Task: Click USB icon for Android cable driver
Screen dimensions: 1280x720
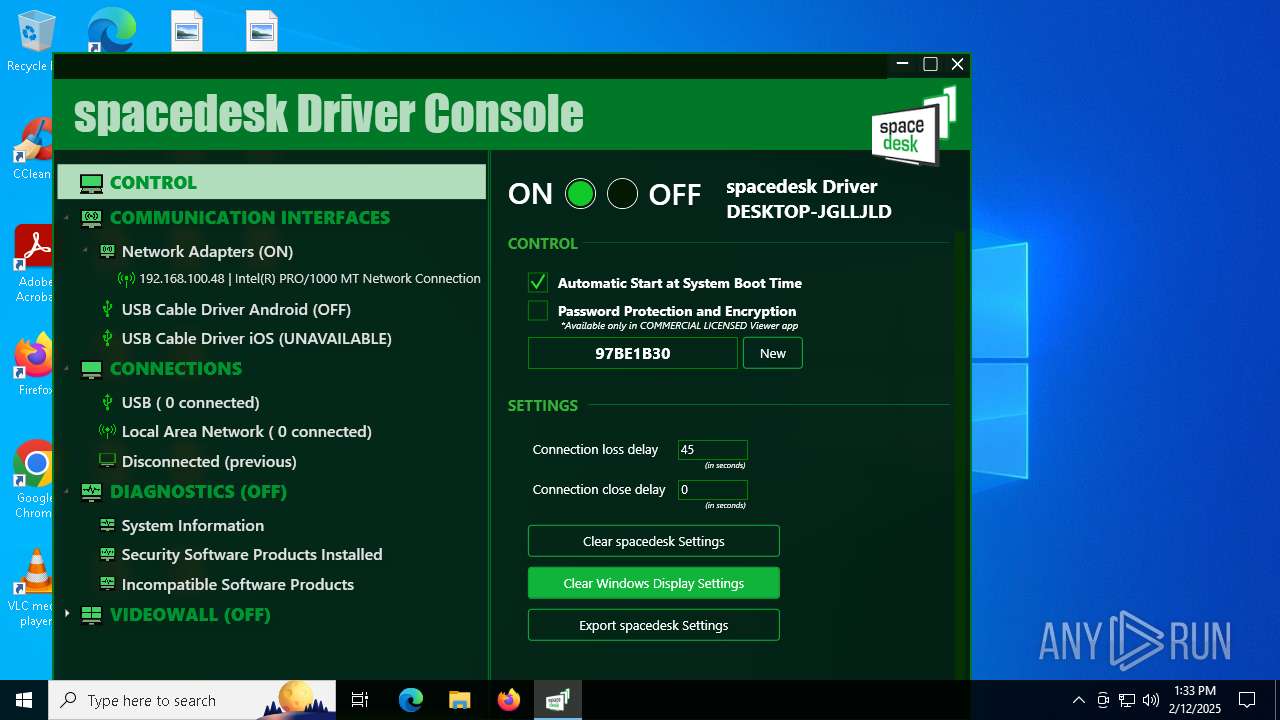Action: tap(108, 310)
